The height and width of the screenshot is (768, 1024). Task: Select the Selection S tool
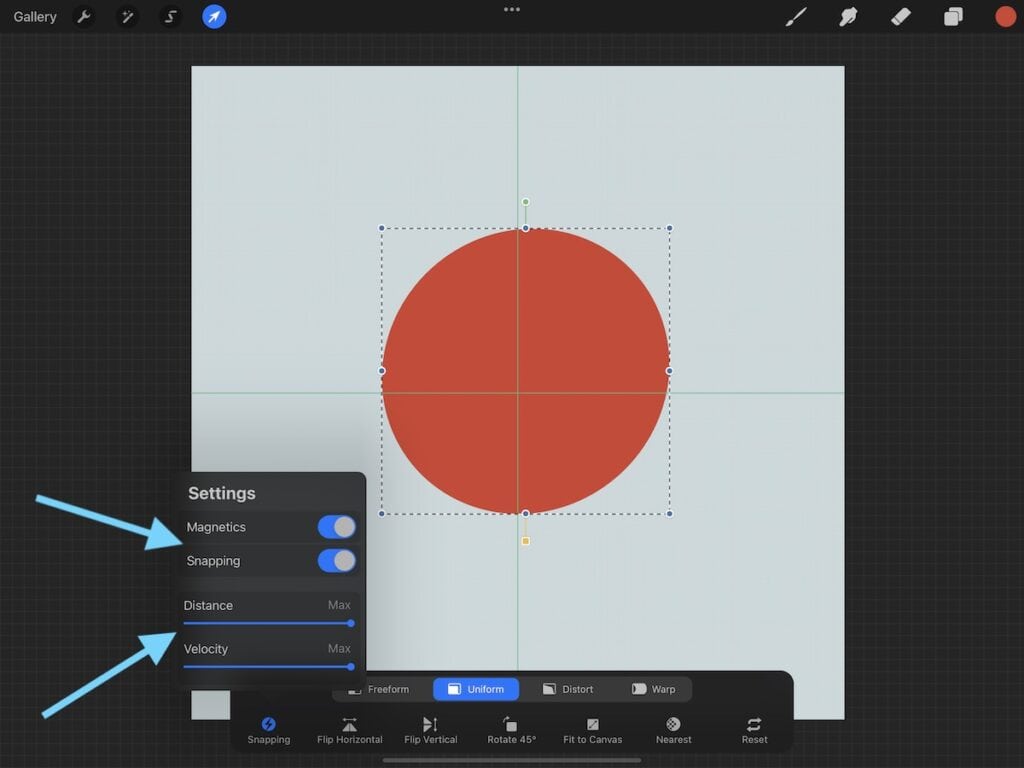171,17
